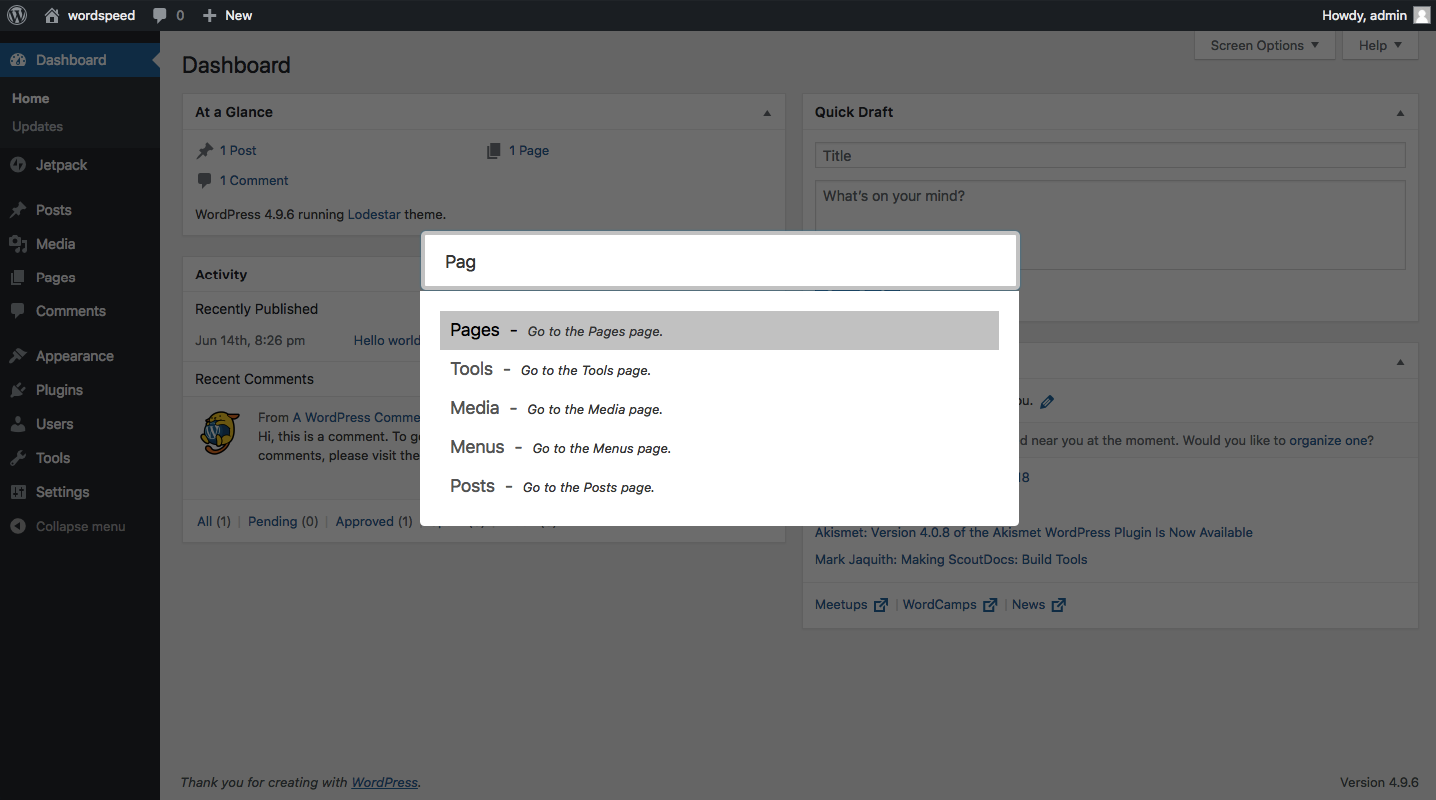
Task: Click the Tools wrench icon
Action: point(18,458)
